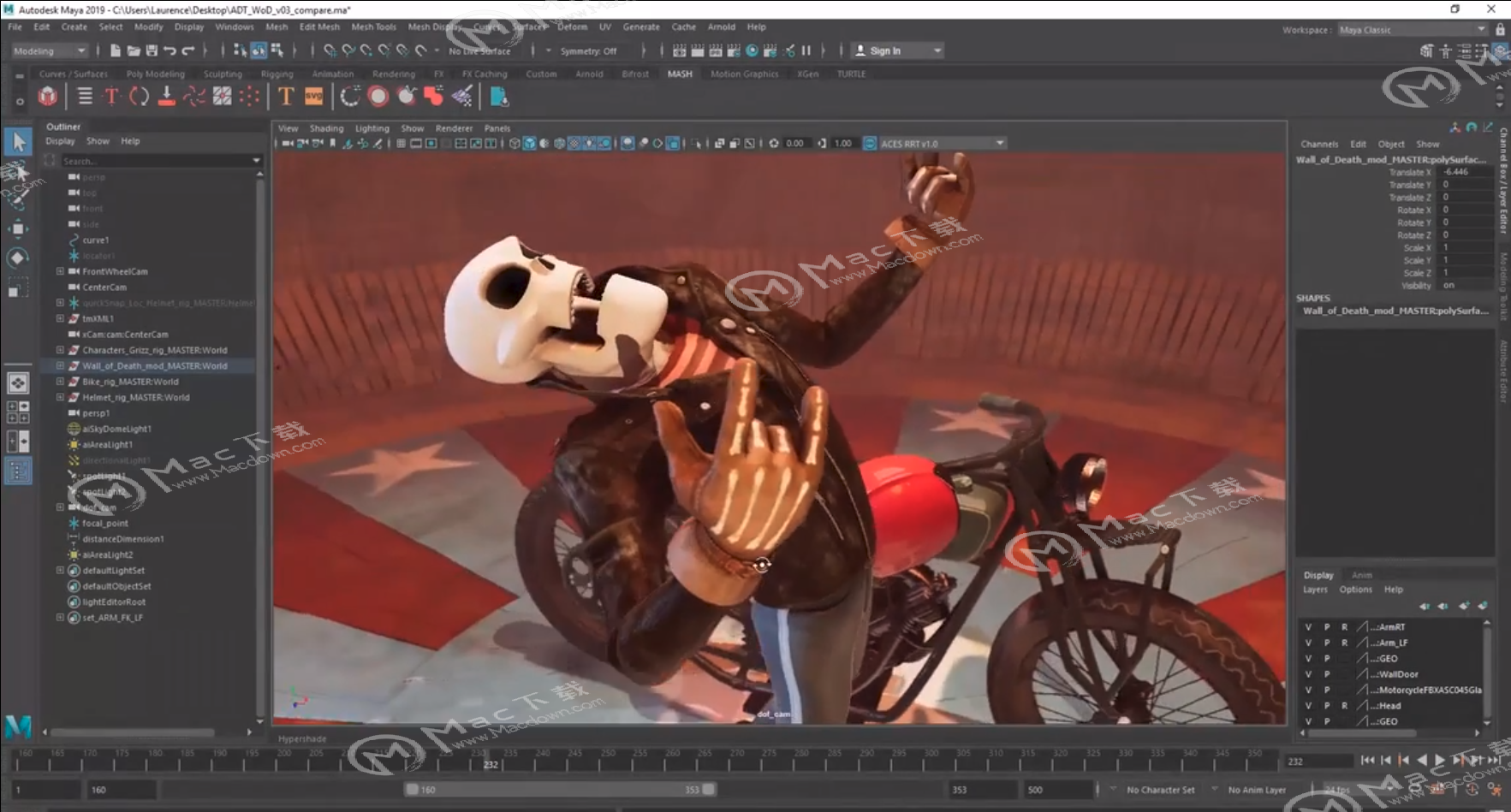
Task: Open the ACES RRT v1.0 view transform dropdown
Action: click(942, 144)
